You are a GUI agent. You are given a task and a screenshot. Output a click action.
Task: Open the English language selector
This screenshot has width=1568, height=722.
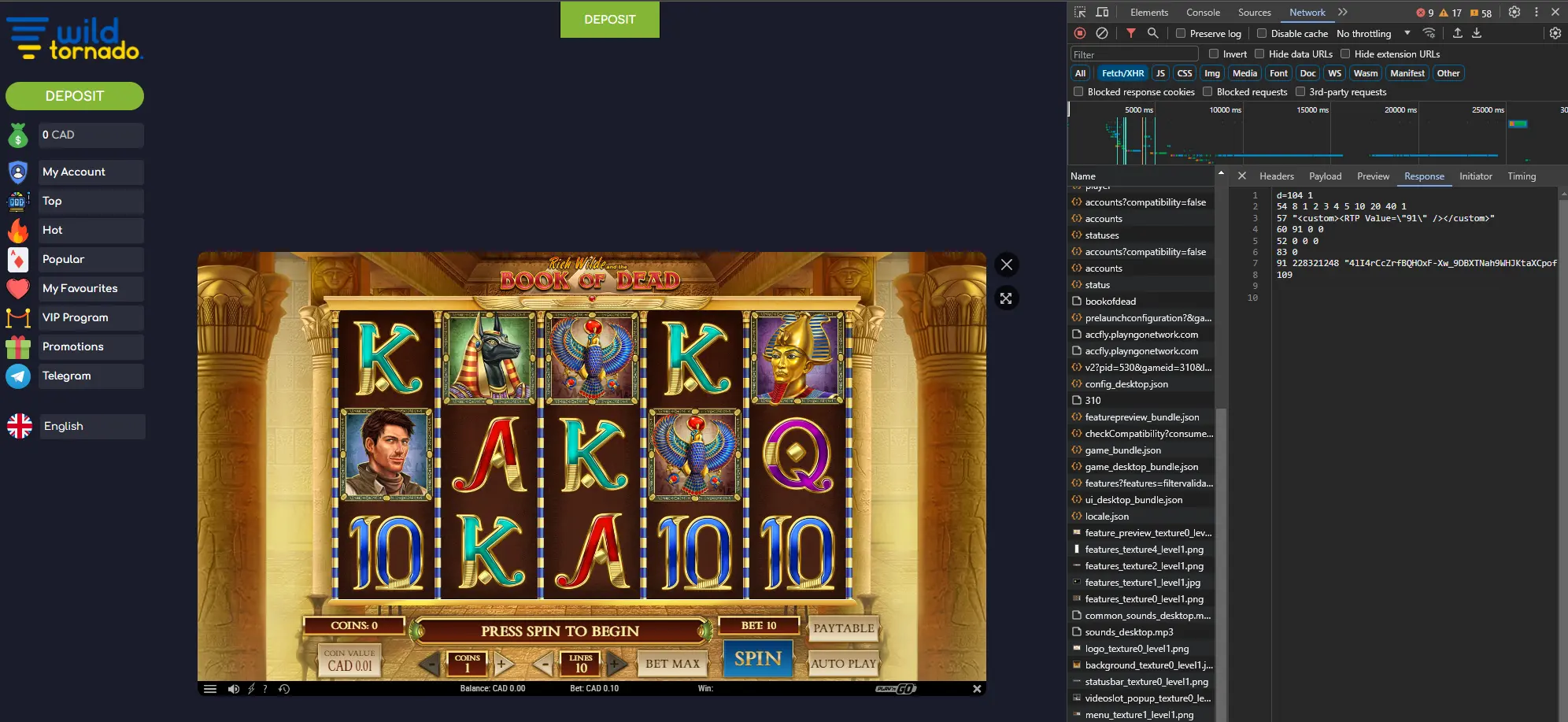pyautogui.click(x=92, y=426)
